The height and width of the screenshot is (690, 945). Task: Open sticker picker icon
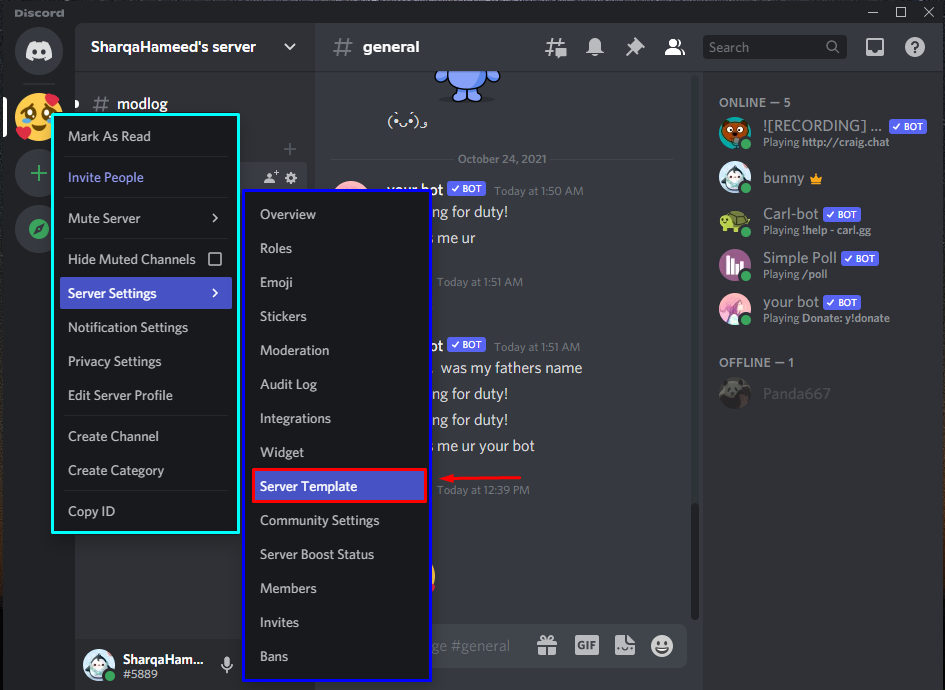[625, 645]
